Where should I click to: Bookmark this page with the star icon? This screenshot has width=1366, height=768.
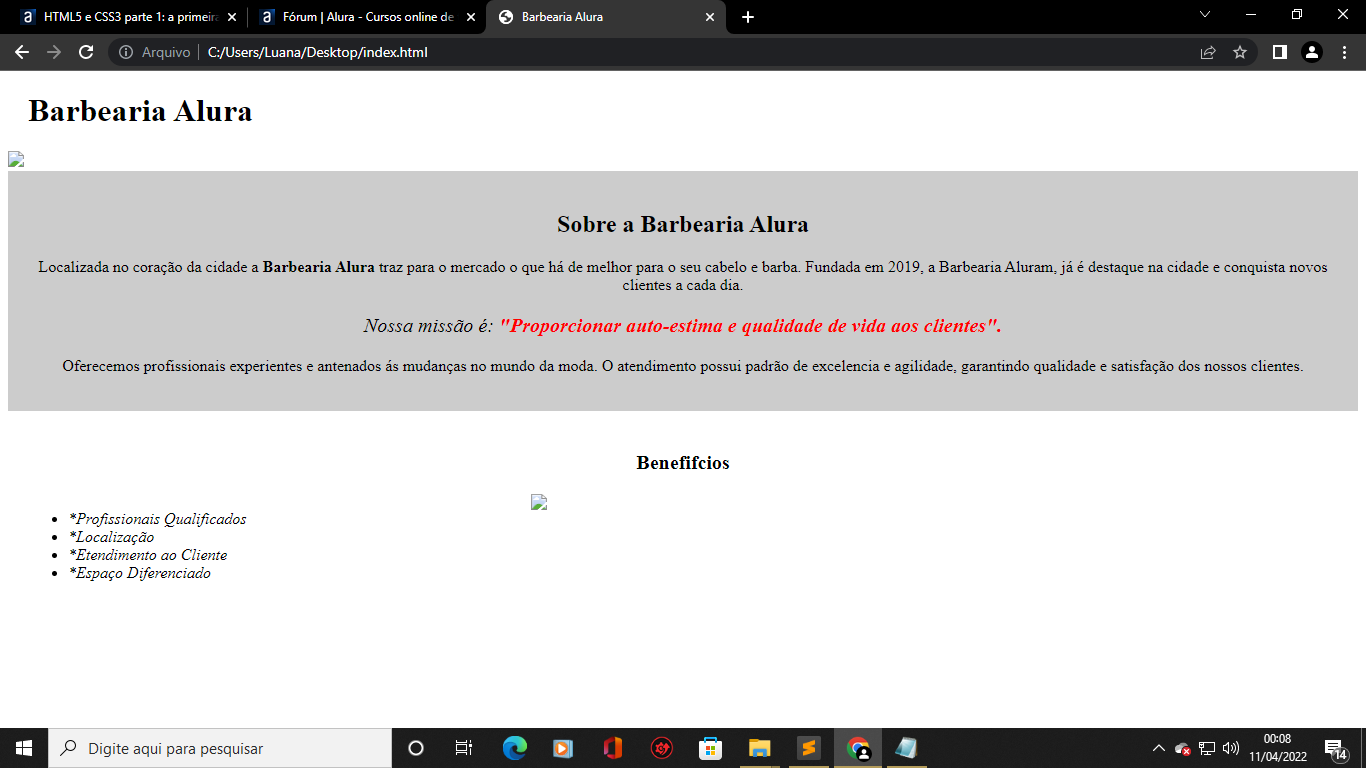[x=1240, y=52]
